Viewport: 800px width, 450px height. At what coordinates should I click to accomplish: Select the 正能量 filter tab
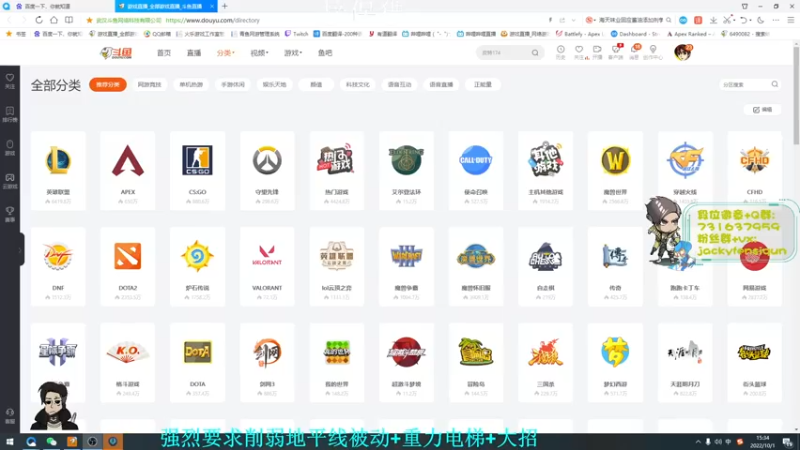click(483, 85)
